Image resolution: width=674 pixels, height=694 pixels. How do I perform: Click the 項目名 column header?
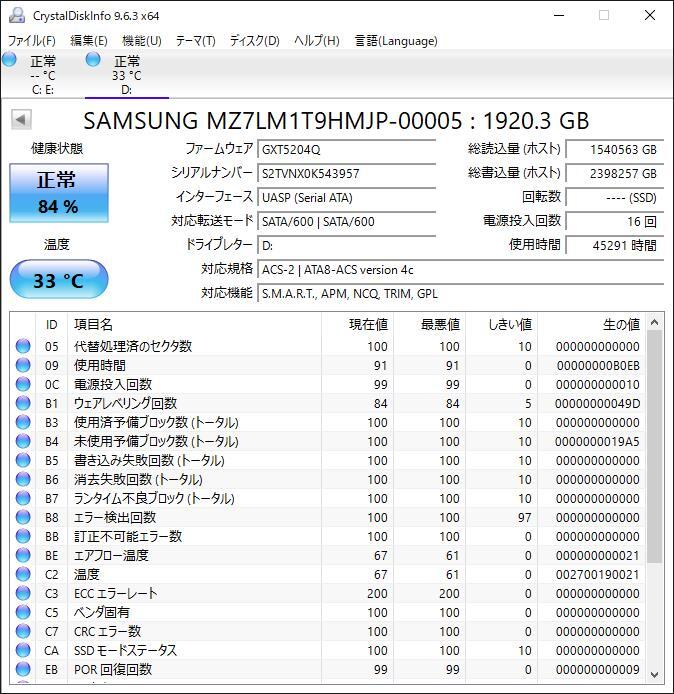tap(194, 324)
